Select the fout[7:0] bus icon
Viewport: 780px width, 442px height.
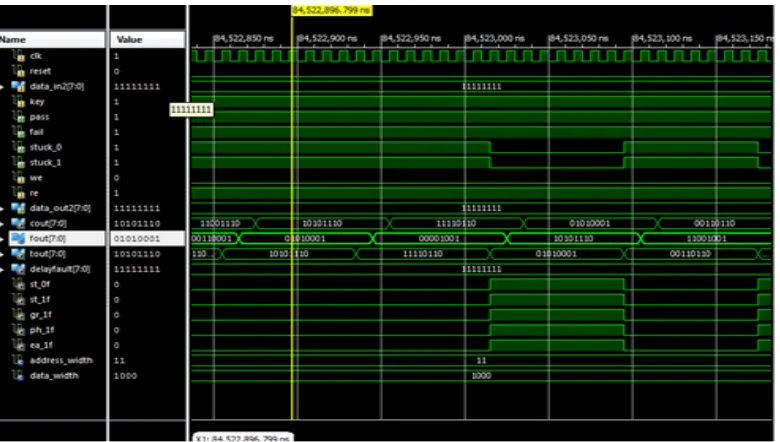(x=18, y=239)
